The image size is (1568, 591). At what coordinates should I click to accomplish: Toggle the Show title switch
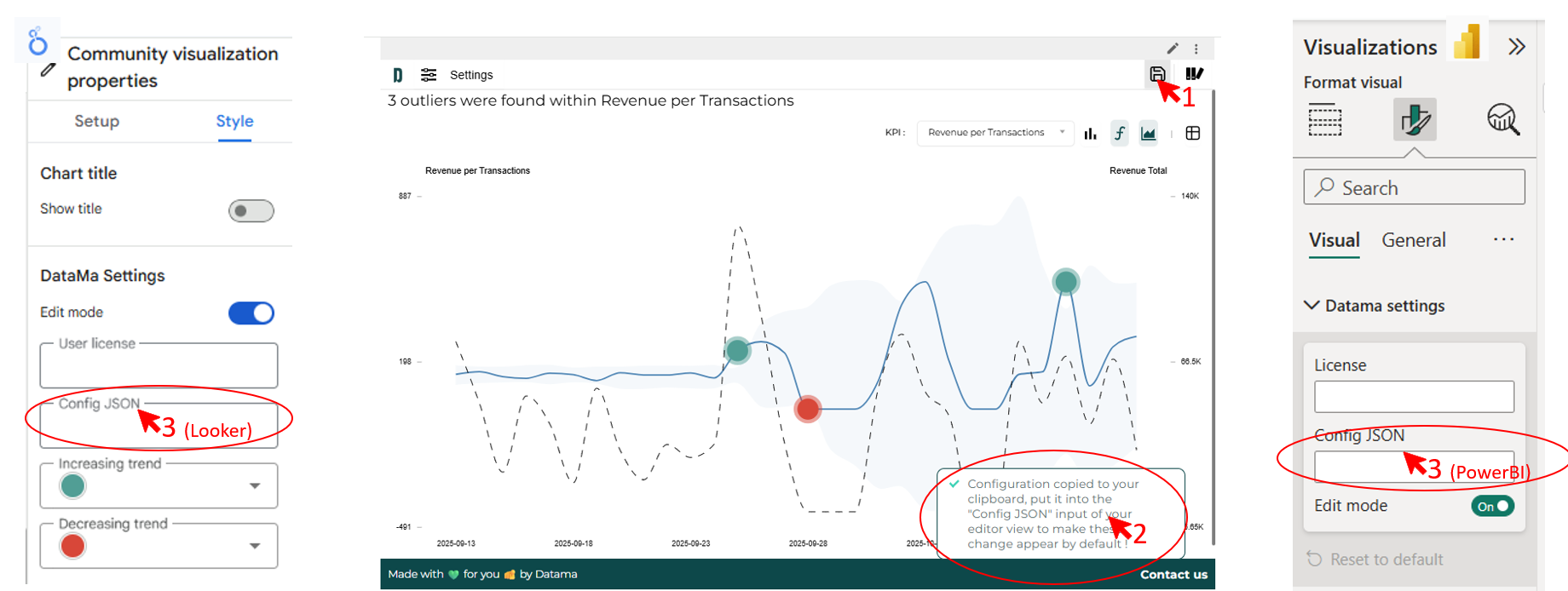(x=251, y=210)
